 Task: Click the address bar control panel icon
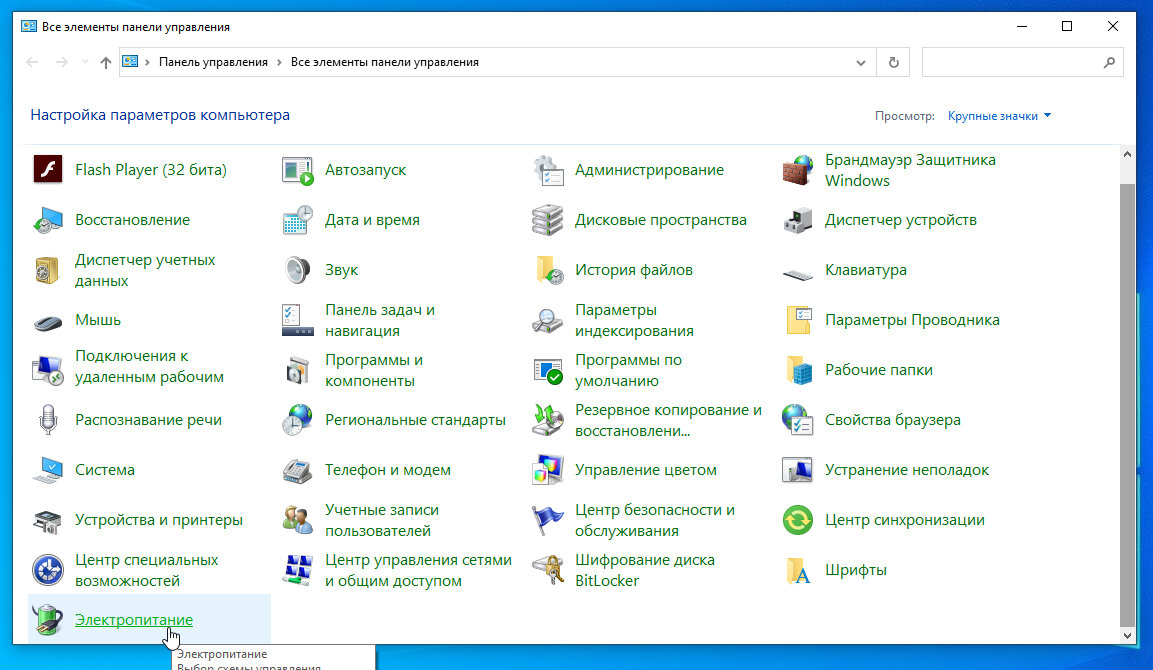[130, 62]
